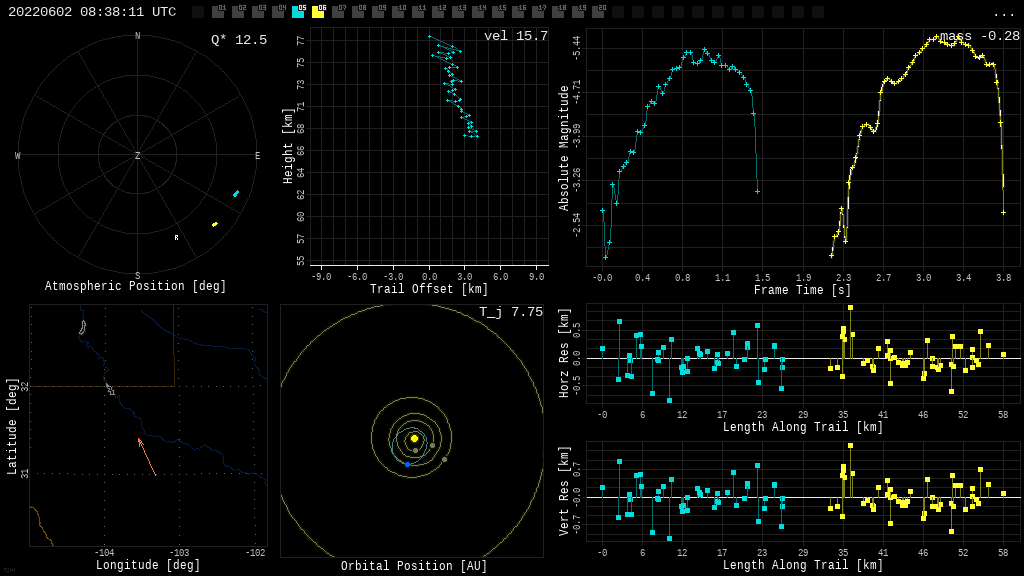Select camera 20 box in top strip
This screenshot has height=576, width=1024.
coord(598,12)
